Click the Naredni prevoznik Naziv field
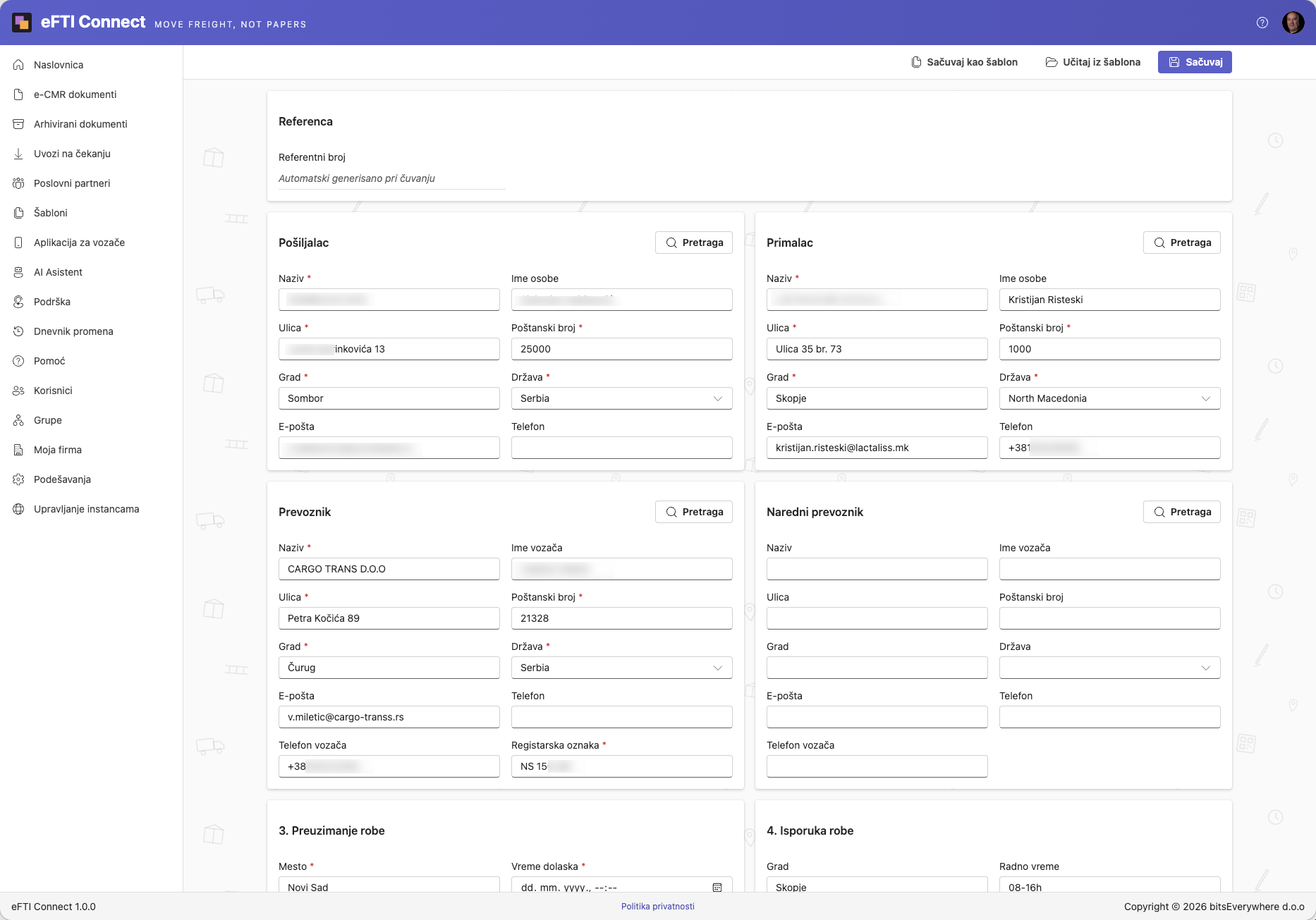The width and height of the screenshot is (1316, 920). (877, 569)
